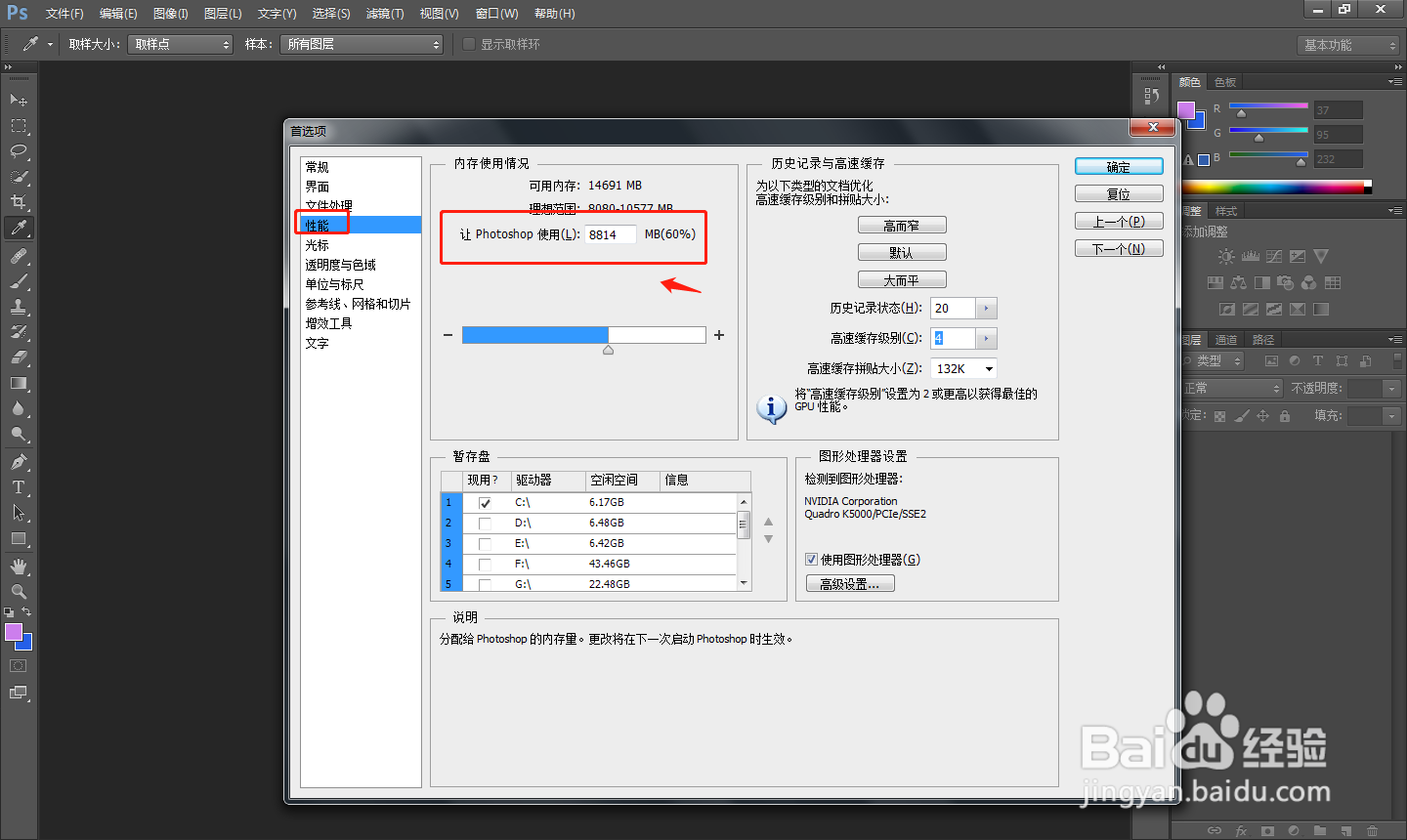
Task: Select the Horizontal Type tool
Action: click(19, 487)
